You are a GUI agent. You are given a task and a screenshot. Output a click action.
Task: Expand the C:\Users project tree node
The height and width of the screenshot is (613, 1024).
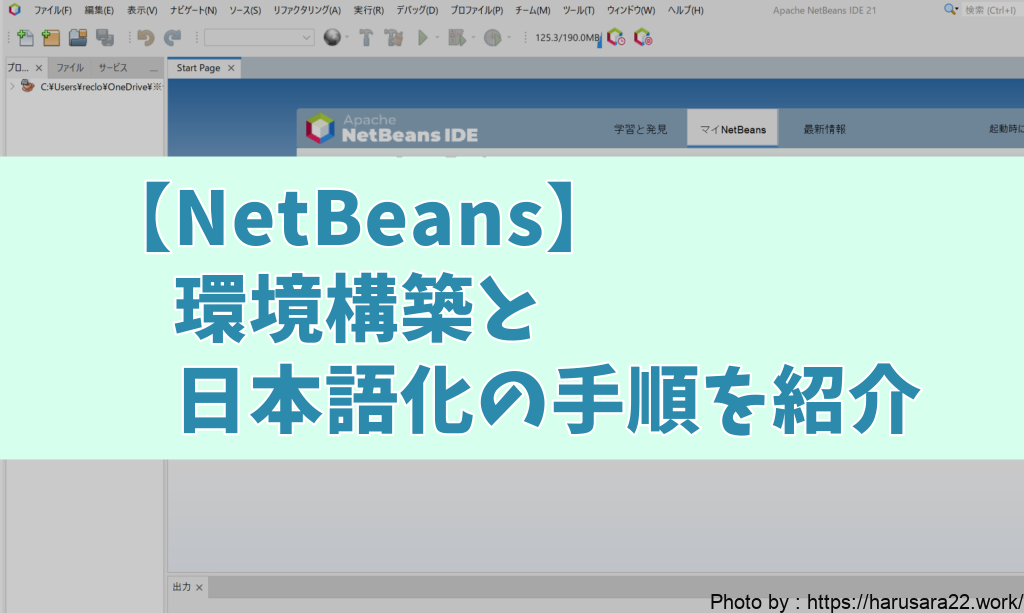(x=11, y=87)
